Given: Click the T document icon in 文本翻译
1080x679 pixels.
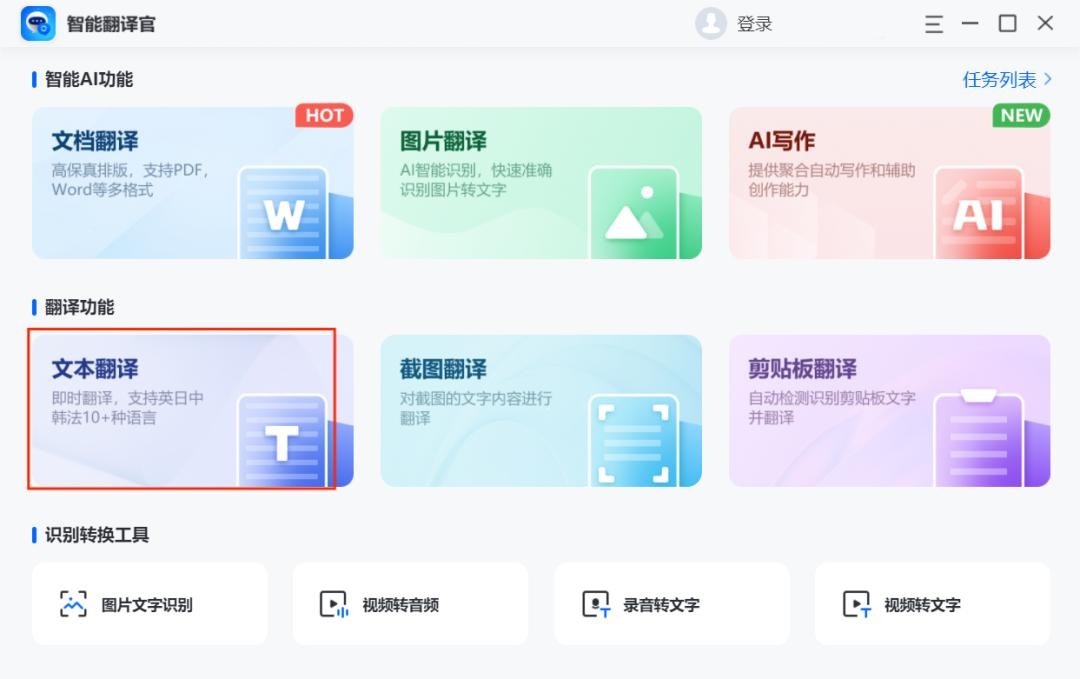Looking at the screenshot, I should [282, 441].
